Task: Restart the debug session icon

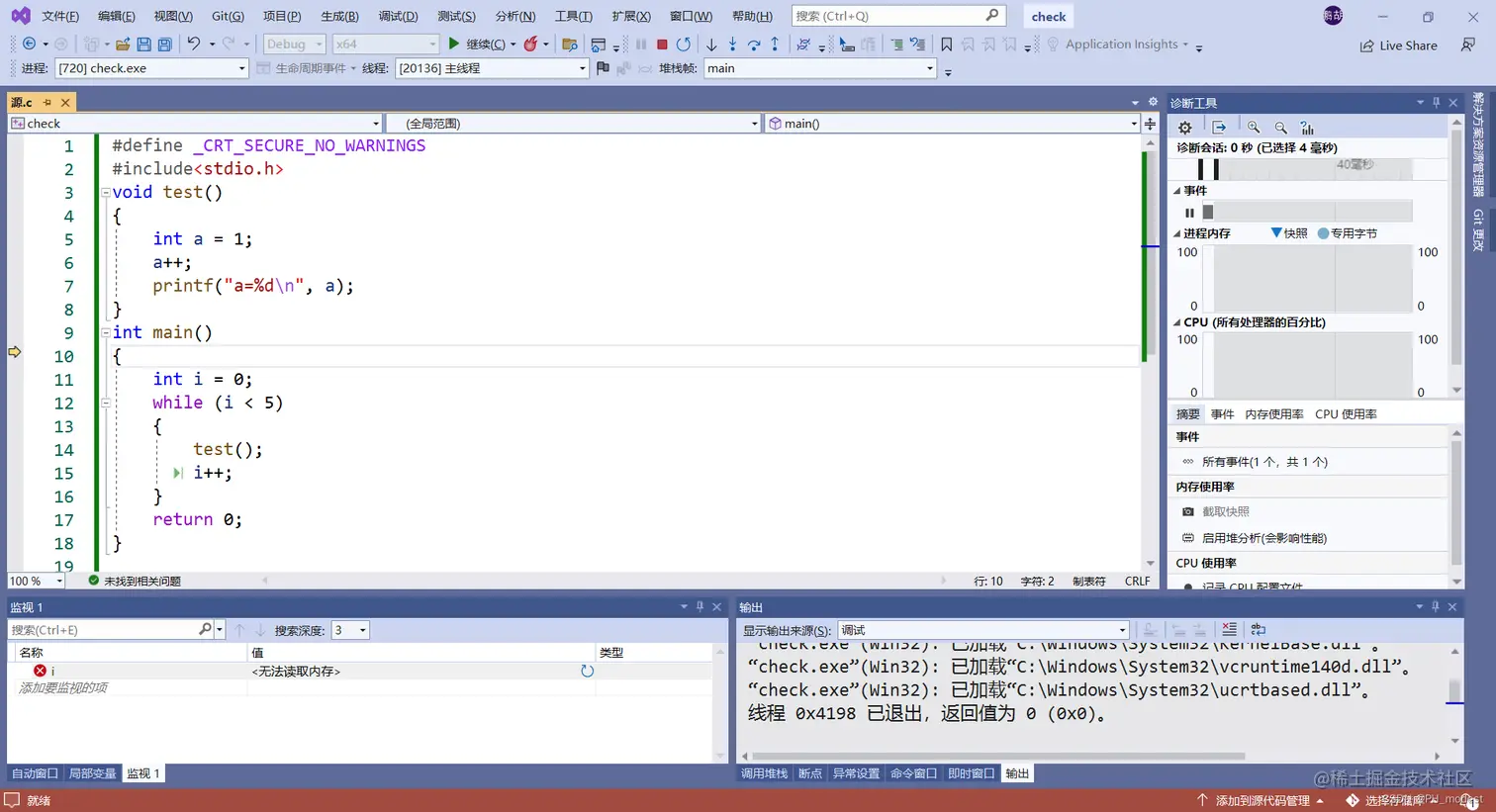Action: tap(684, 44)
